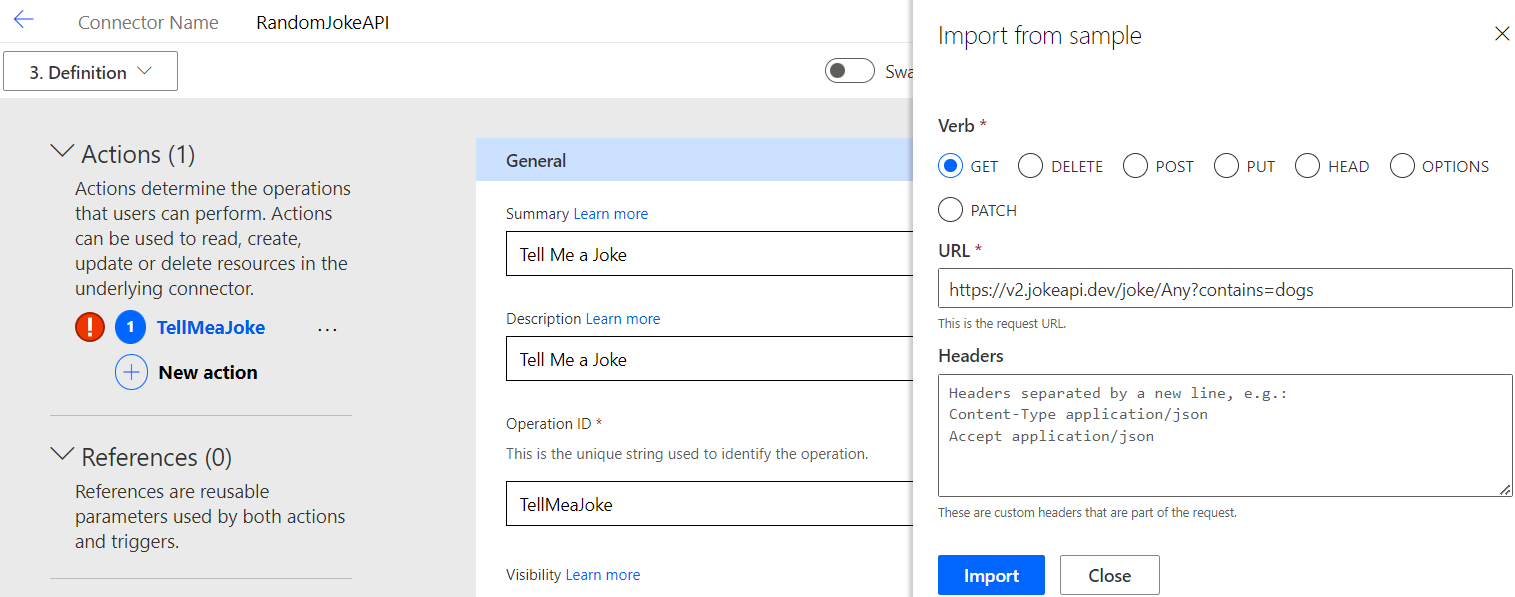Screen dimensions: 1515x597
Task: Select the OPTIONS verb radio button
Action: pyautogui.click(x=1402, y=166)
